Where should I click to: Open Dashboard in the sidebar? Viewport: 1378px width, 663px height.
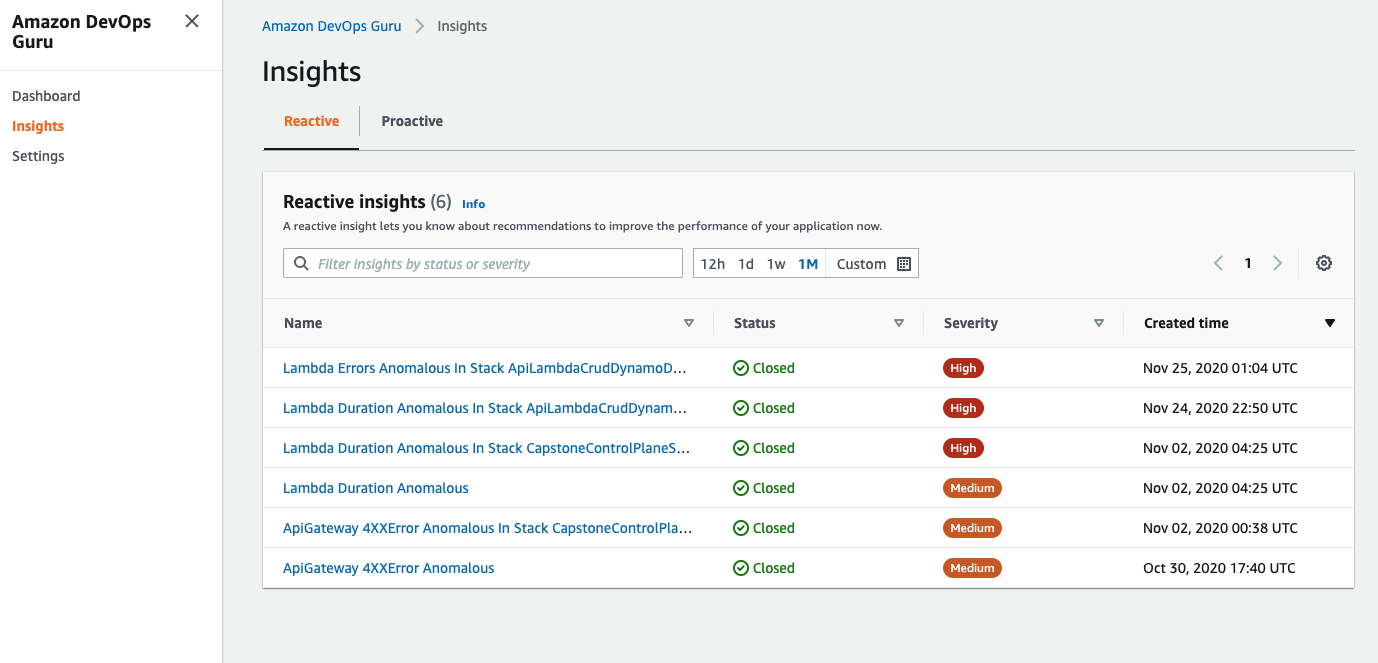[46, 96]
